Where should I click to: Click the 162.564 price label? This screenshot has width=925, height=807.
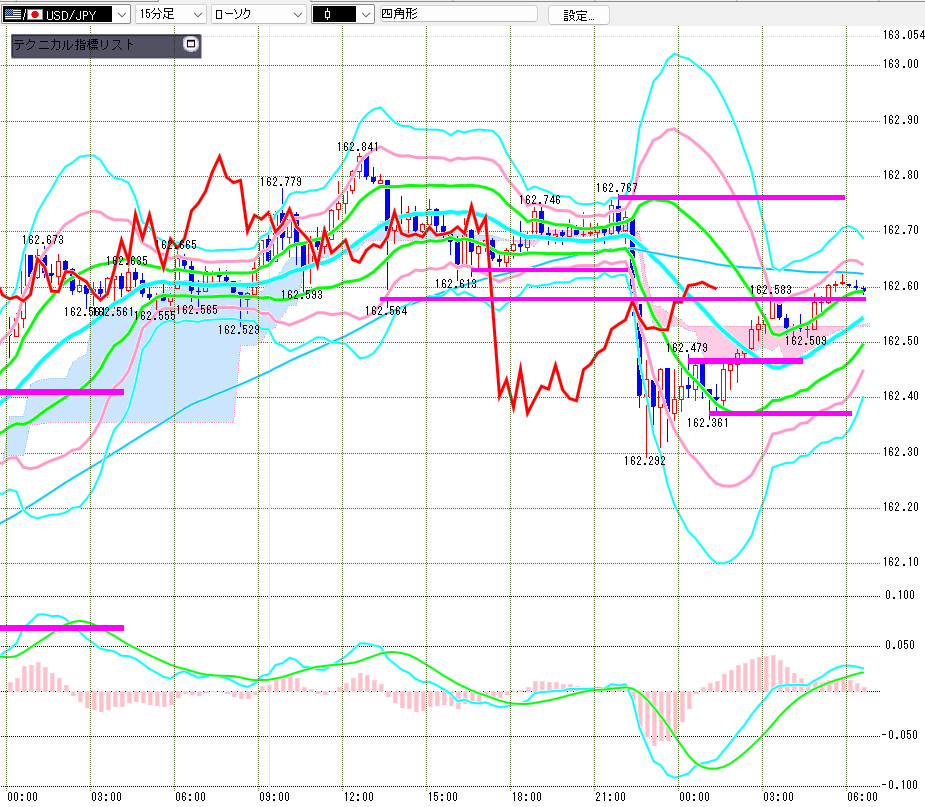(x=386, y=310)
